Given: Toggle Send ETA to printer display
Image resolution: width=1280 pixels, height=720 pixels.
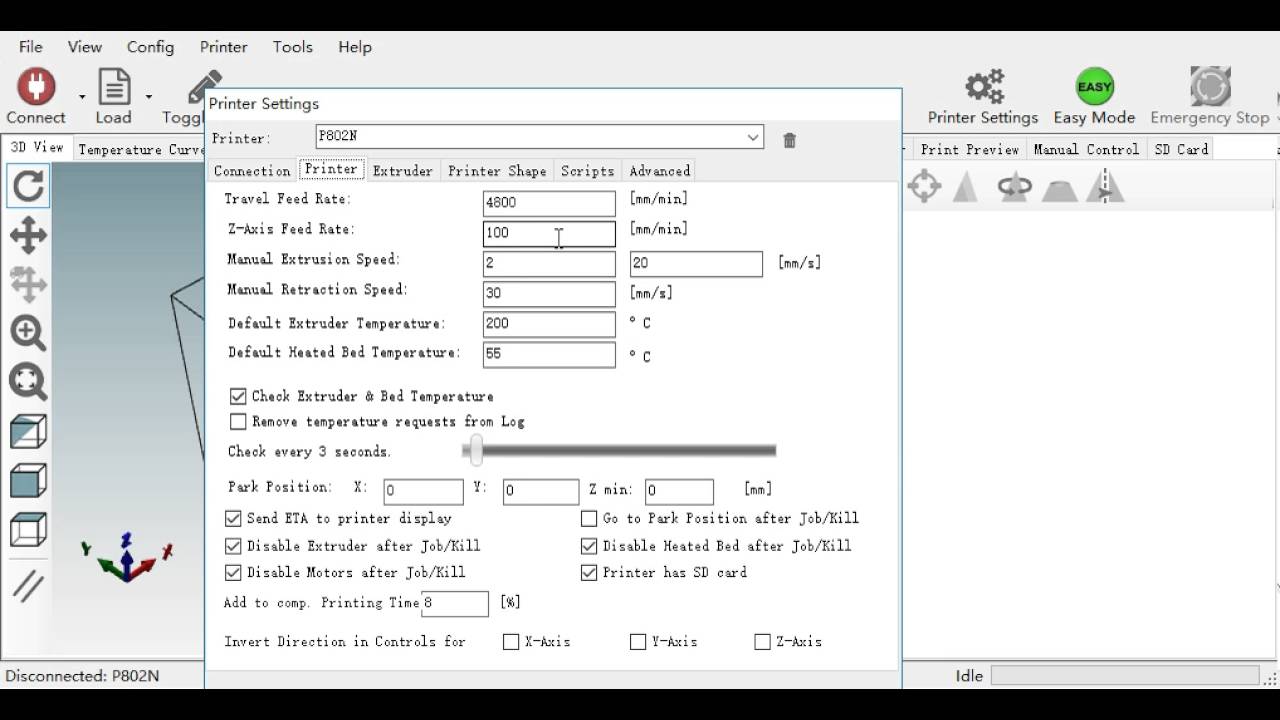Looking at the screenshot, I should pyautogui.click(x=233, y=519).
